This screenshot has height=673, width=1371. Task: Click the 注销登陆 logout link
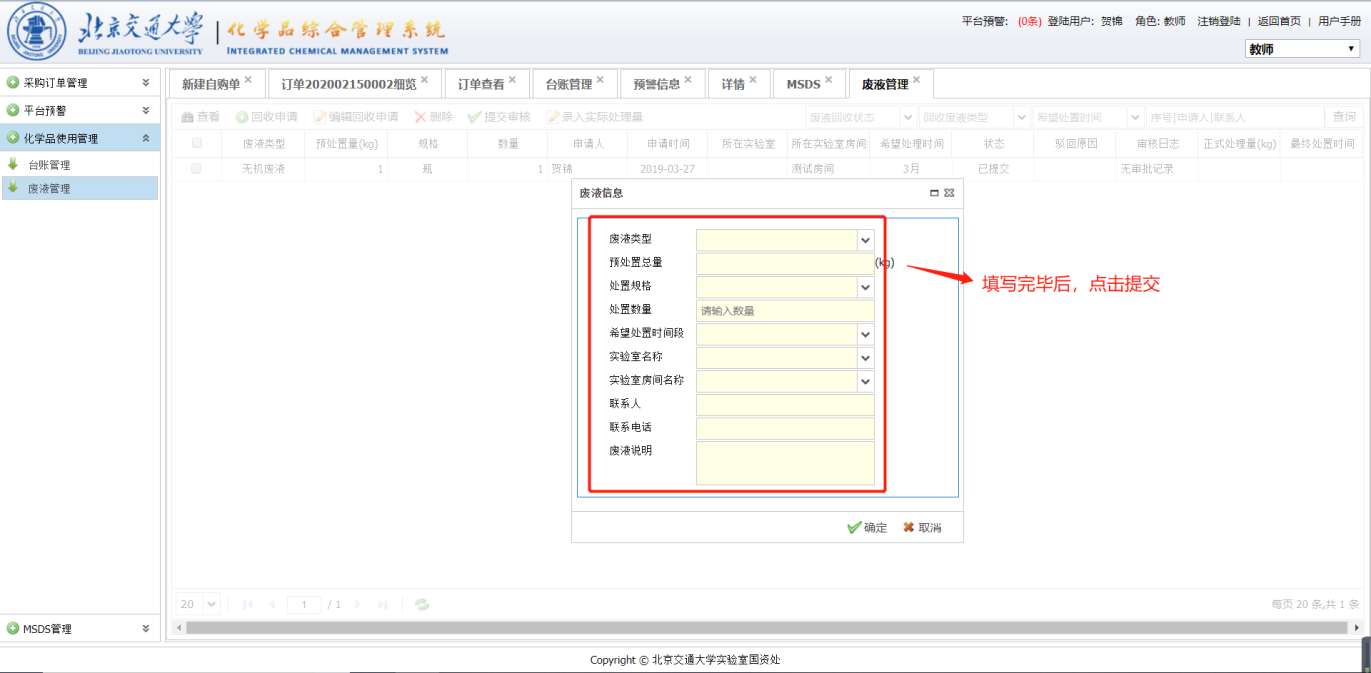coord(1218,21)
